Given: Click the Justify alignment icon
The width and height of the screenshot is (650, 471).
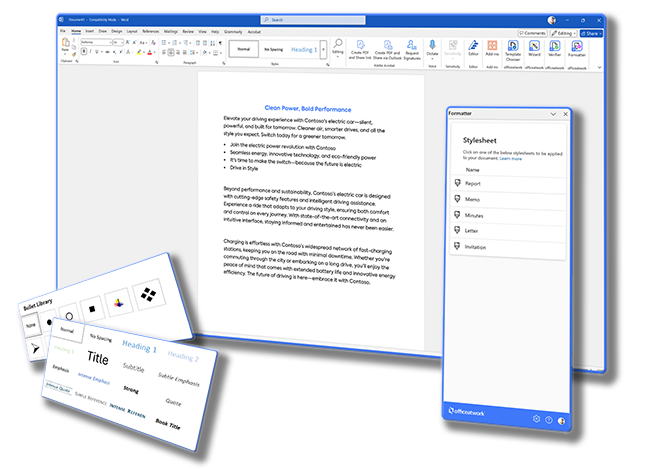Looking at the screenshot, I should pyautogui.click(x=184, y=52).
